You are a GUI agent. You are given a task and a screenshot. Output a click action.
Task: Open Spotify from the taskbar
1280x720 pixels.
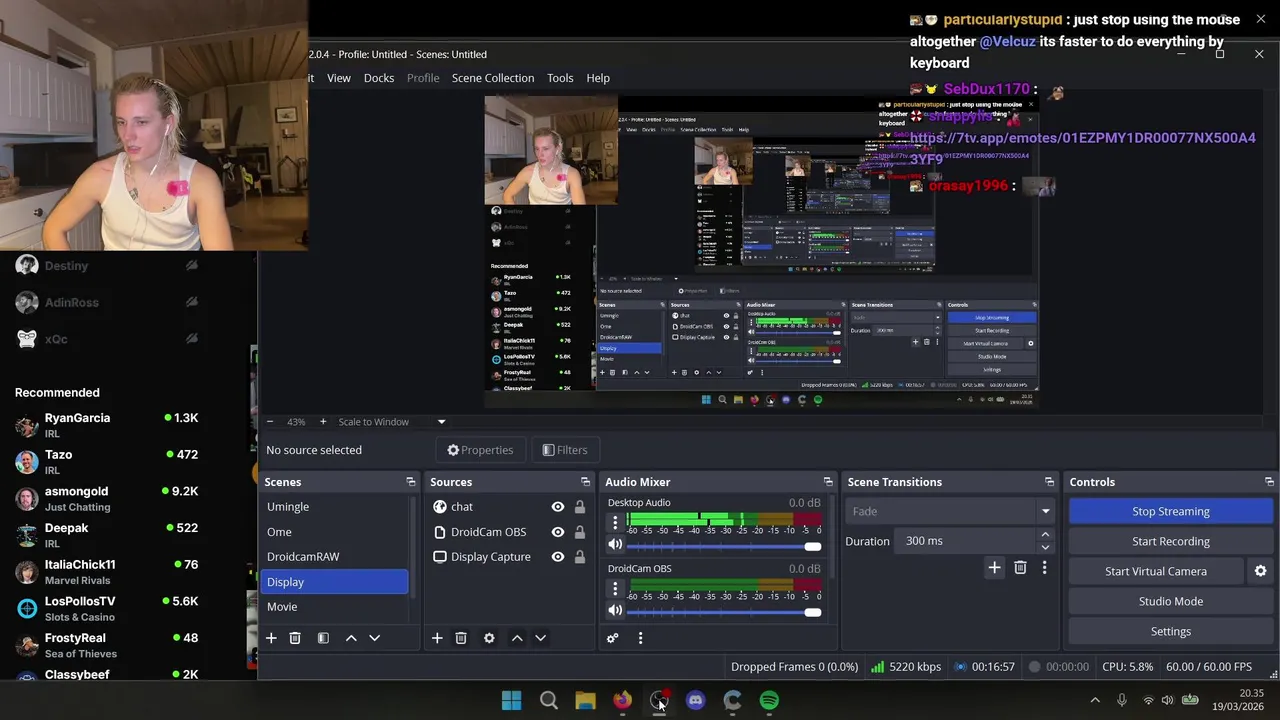tap(769, 701)
